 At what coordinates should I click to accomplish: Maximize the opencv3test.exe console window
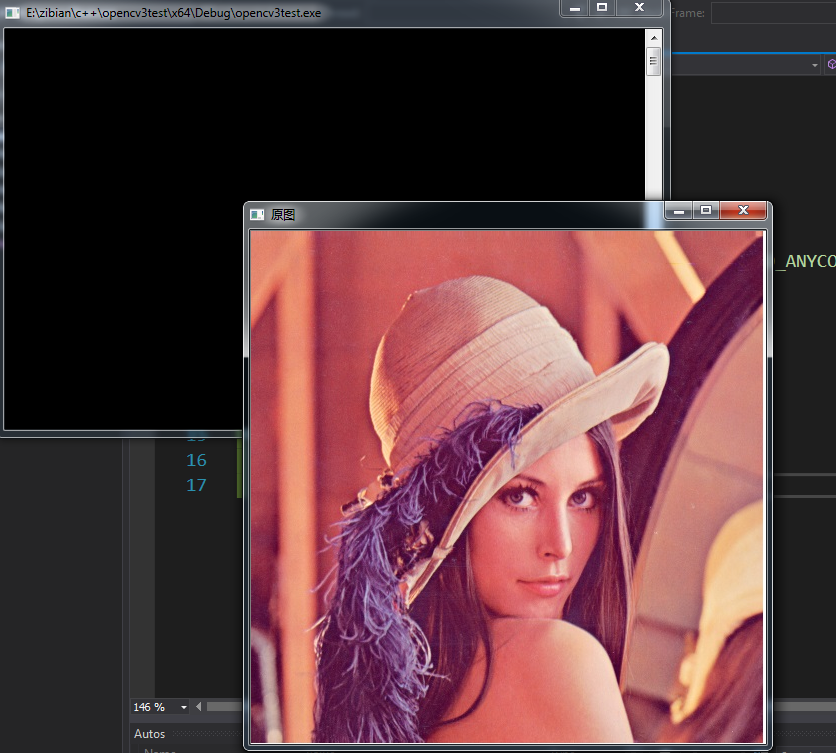602,8
